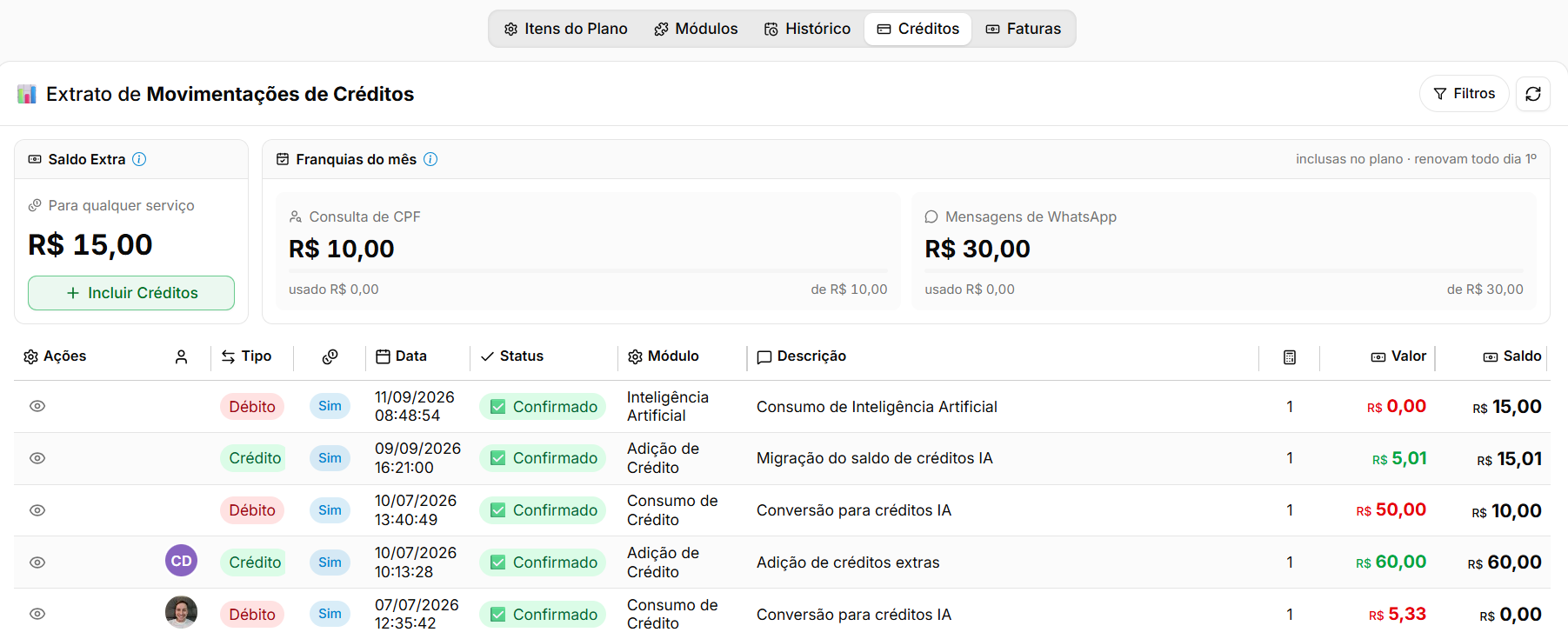
Task: View details of 10/07/2026 13:40:49 eye icon
Action: pos(37,510)
